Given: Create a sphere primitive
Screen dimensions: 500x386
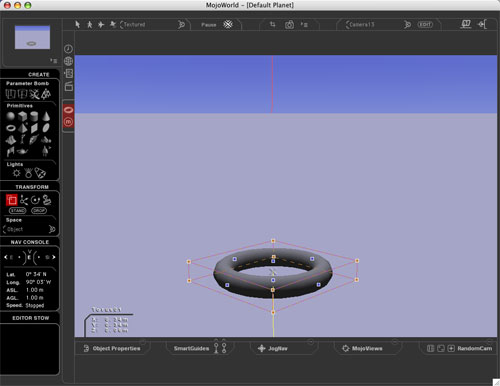Looking at the screenshot, I should point(11,116).
